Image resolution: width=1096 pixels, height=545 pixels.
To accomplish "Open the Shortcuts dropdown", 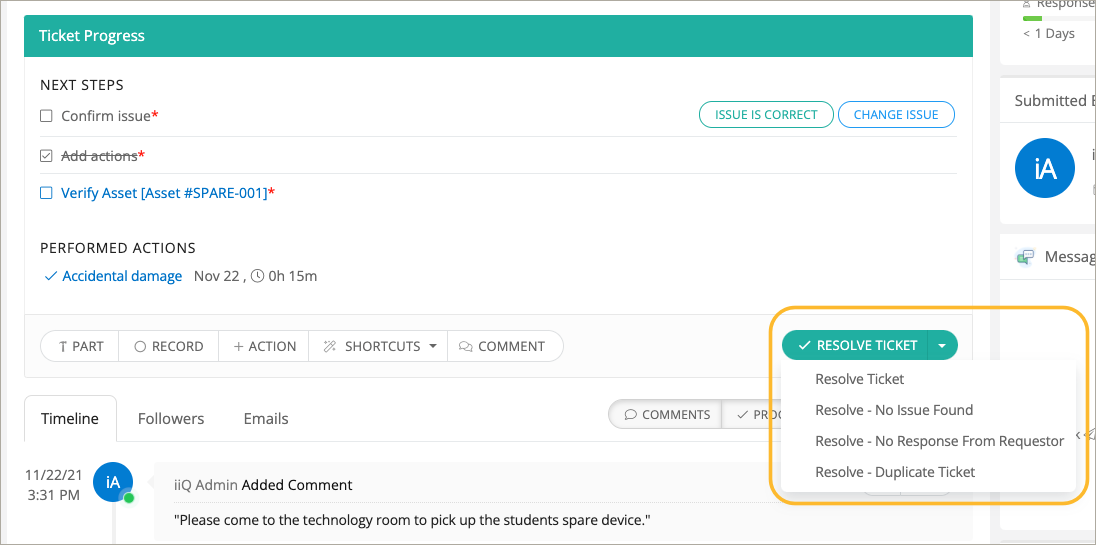I will 379,346.
